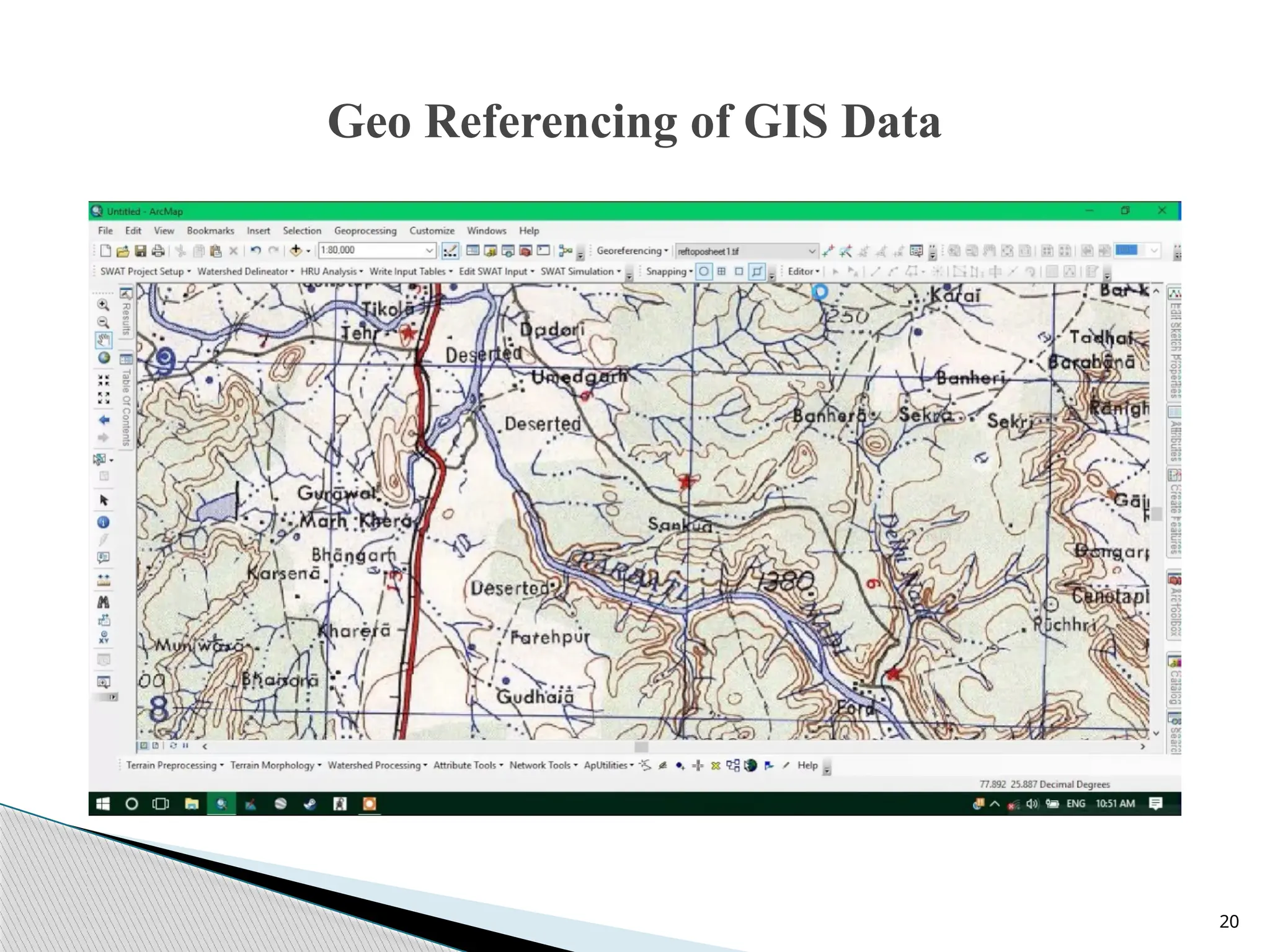Toggle End Snapping grid button
This screenshot has height=952, width=1270.
point(721,271)
